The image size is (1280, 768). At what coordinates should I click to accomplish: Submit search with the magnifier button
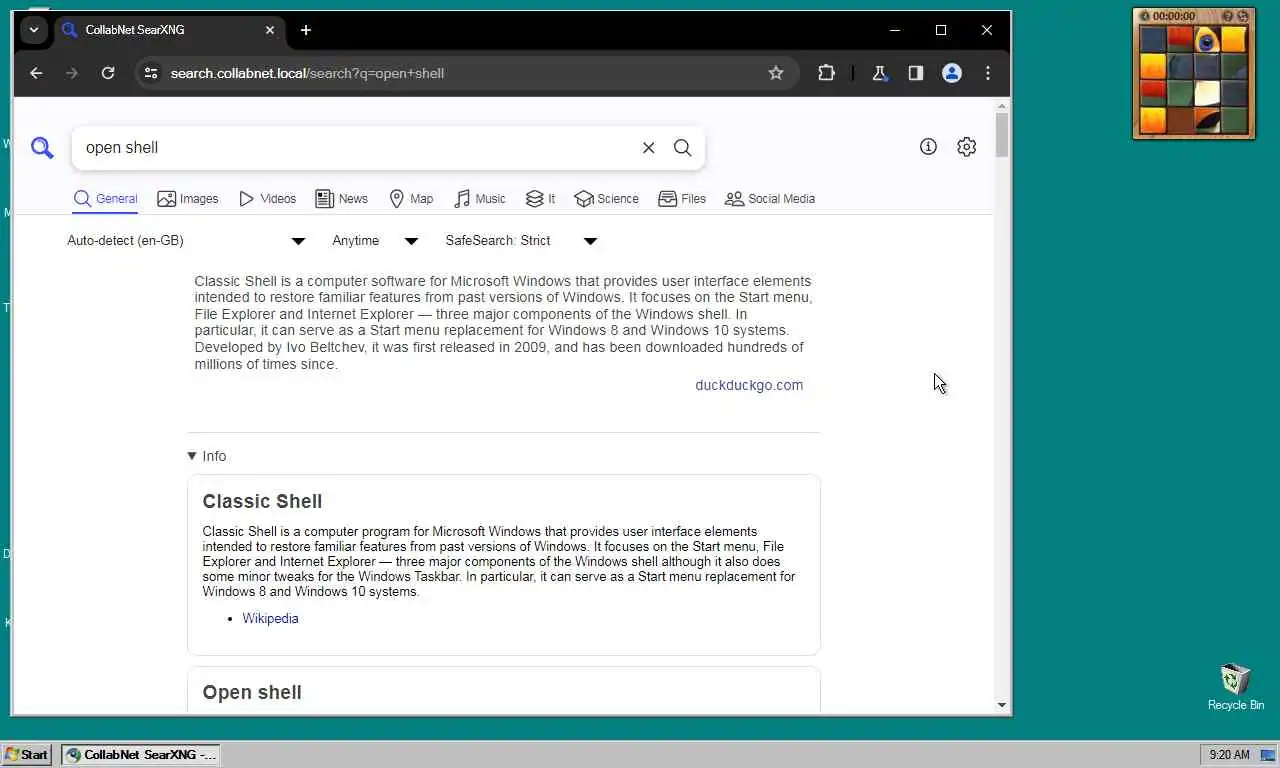click(x=683, y=148)
